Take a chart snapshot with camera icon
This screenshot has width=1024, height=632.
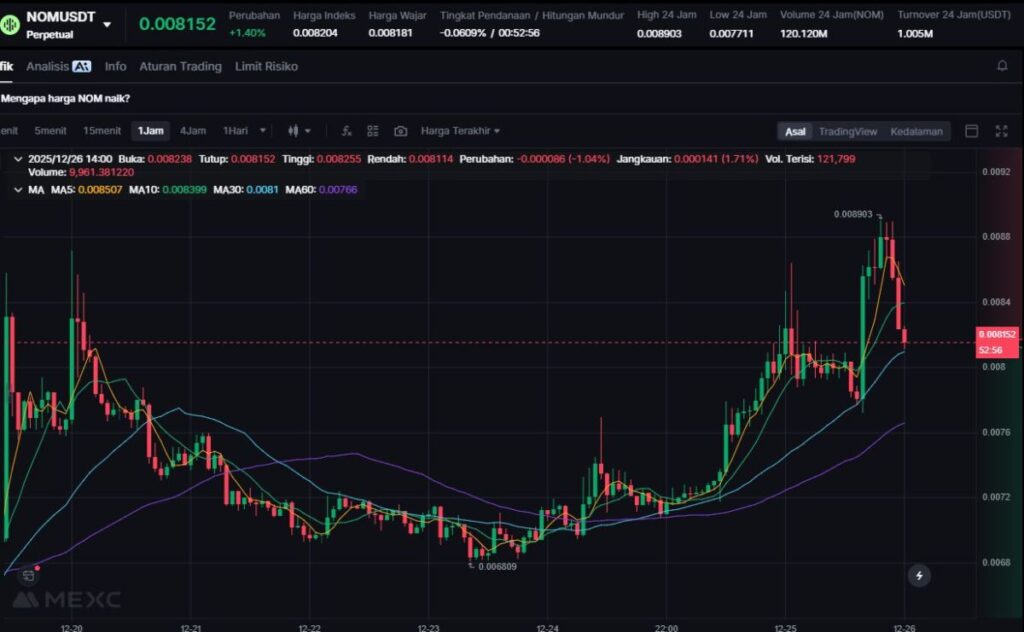(400, 131)
